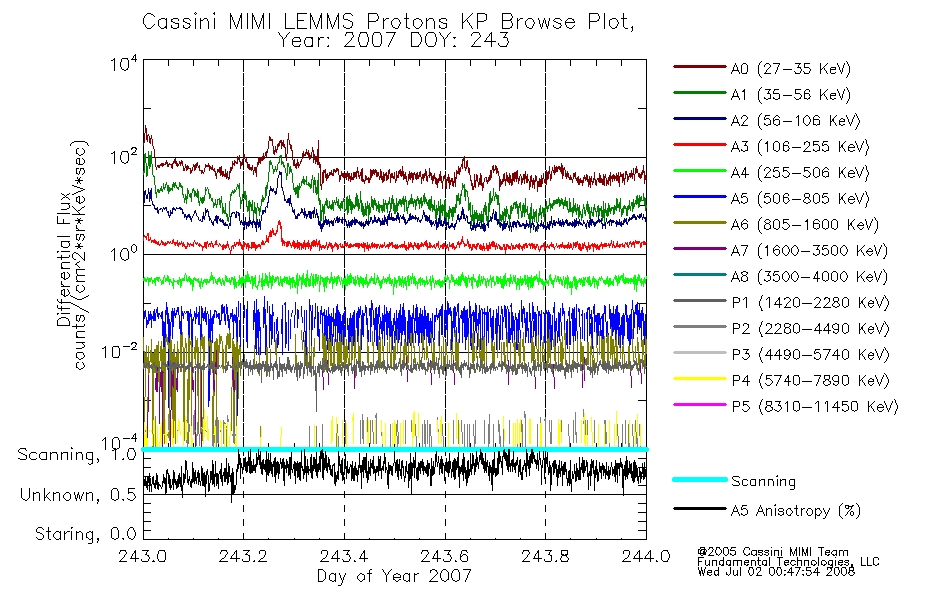Viewport: 950px width, 600px height.
Task: Click the A2 (56-106 KeV) legend label
Action: pos(795,121)
